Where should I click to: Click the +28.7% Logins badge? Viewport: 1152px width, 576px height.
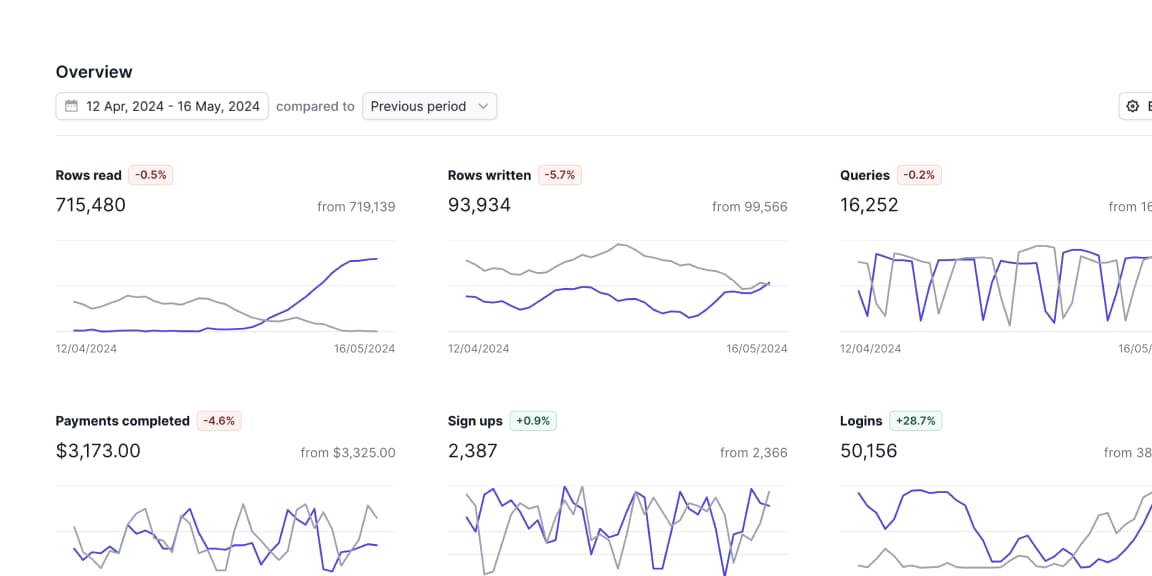916,421
